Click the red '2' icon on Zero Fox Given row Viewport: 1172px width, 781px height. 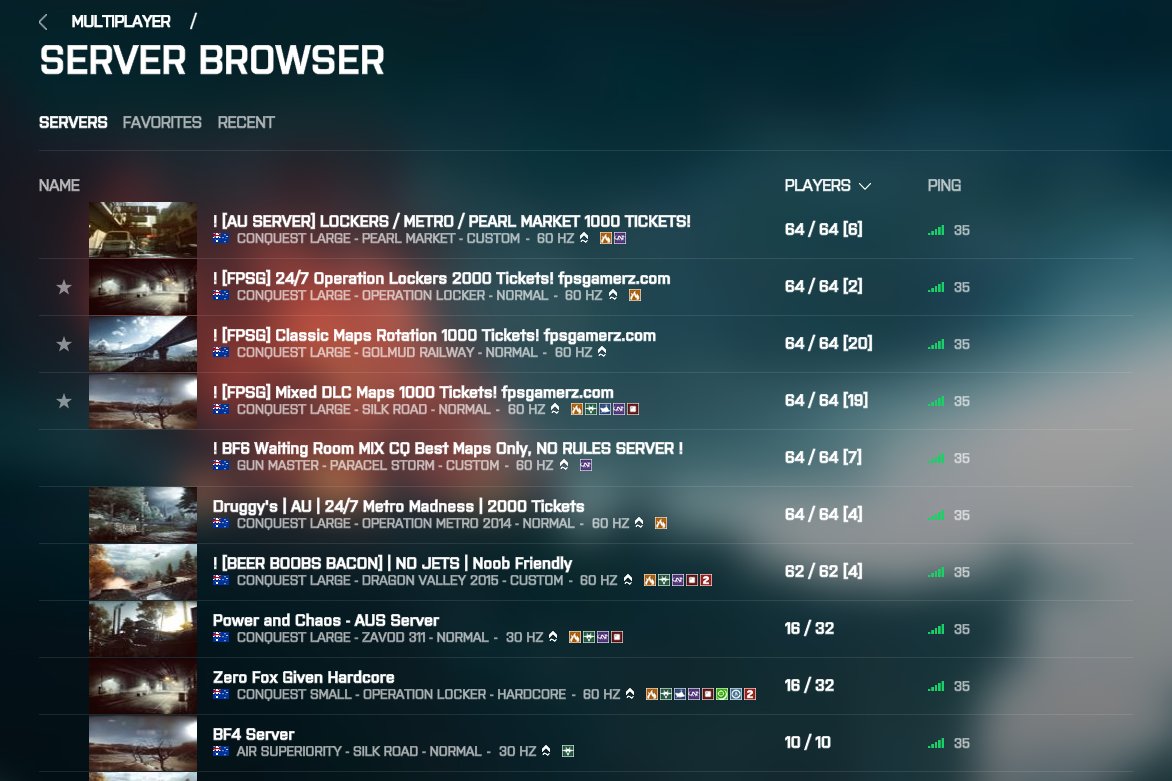pyautogui.click(x=750, y=694)
